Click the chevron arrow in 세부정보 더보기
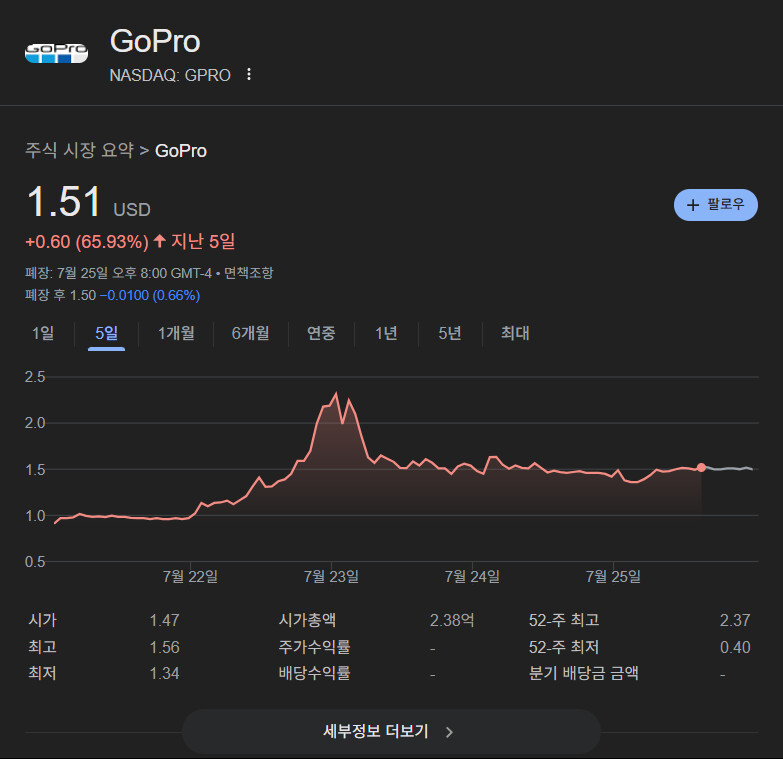 [x=449, y=732]
